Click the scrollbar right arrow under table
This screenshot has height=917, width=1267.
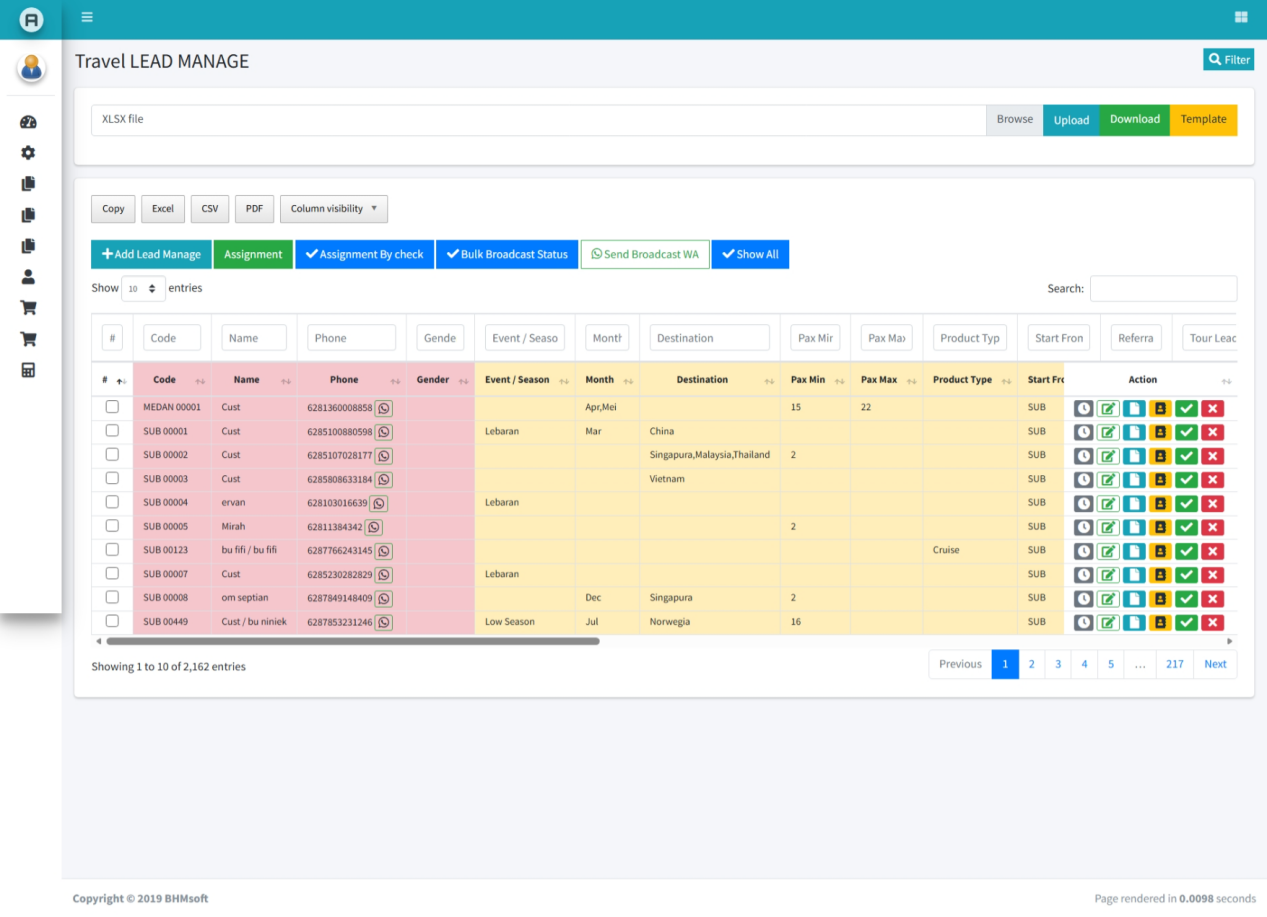coord(1230,641)
